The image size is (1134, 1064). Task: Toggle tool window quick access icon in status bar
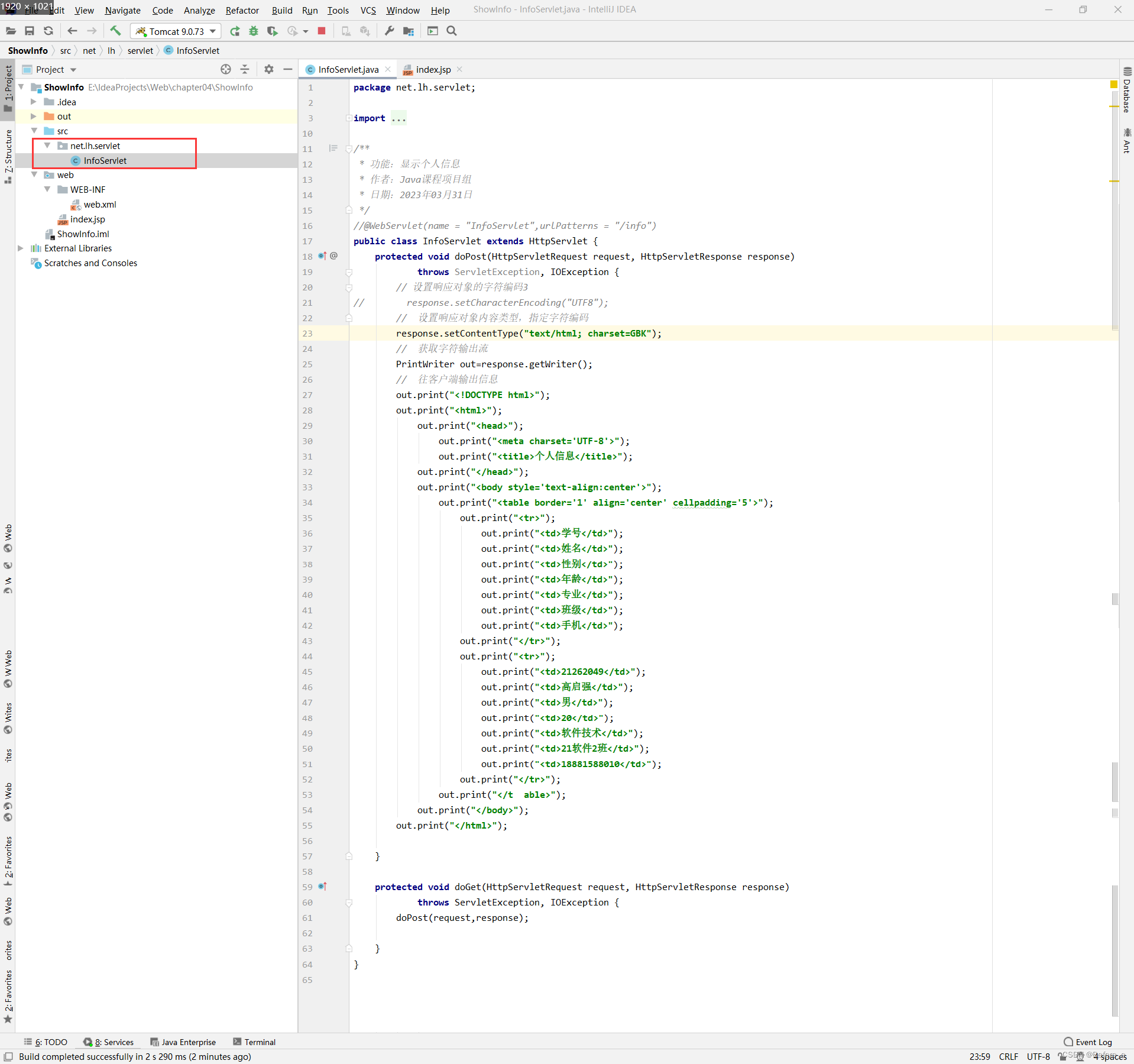point(8,1056)
